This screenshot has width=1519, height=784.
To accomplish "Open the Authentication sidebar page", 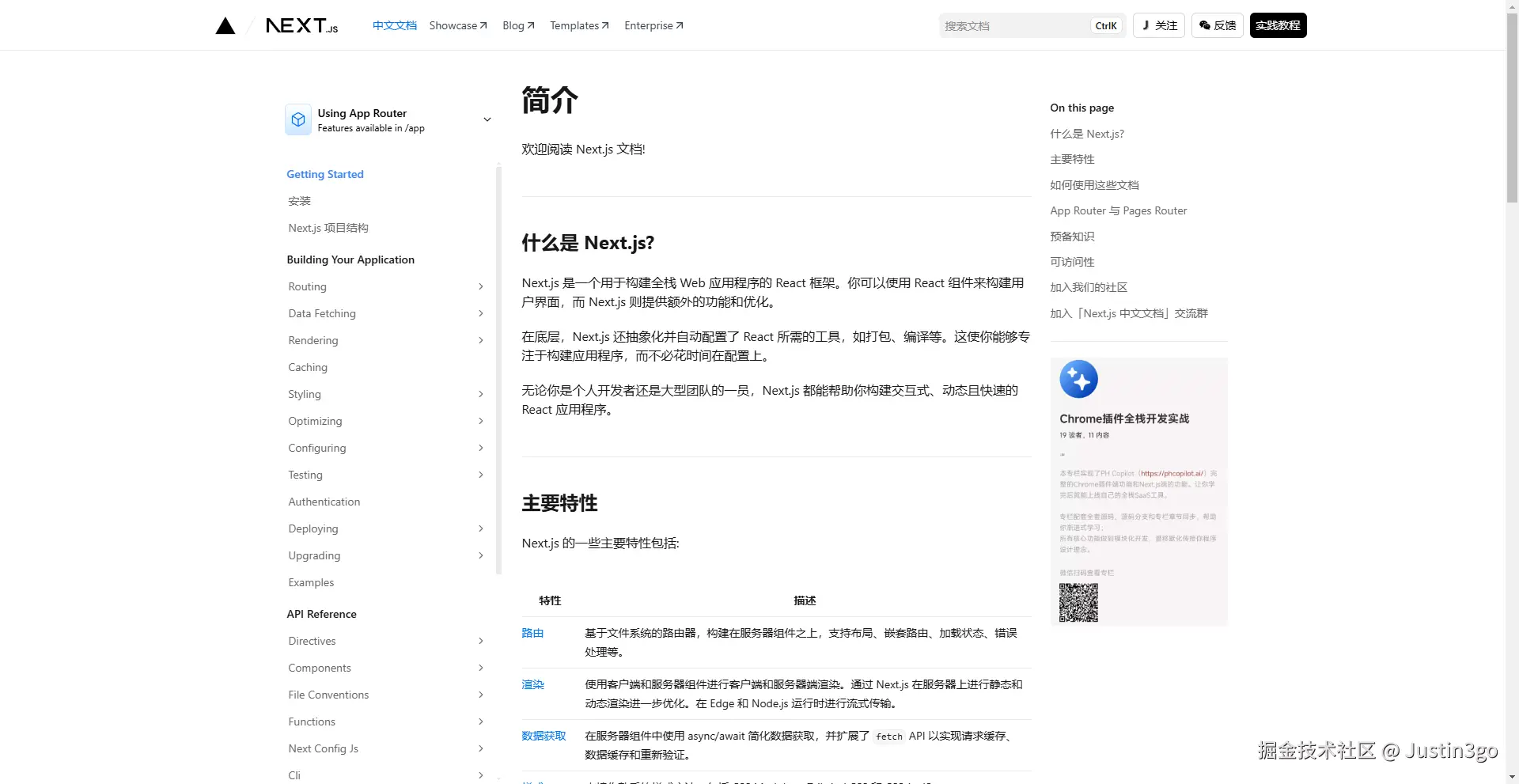I will coord(324,502).
